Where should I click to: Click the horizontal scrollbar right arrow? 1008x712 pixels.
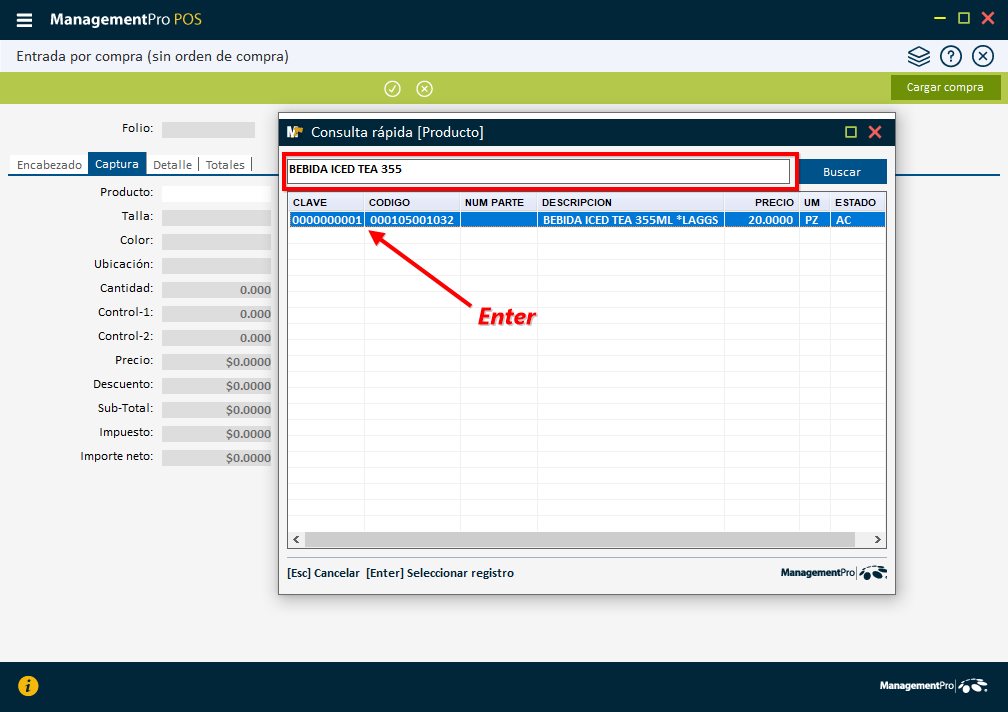point(878,540)
